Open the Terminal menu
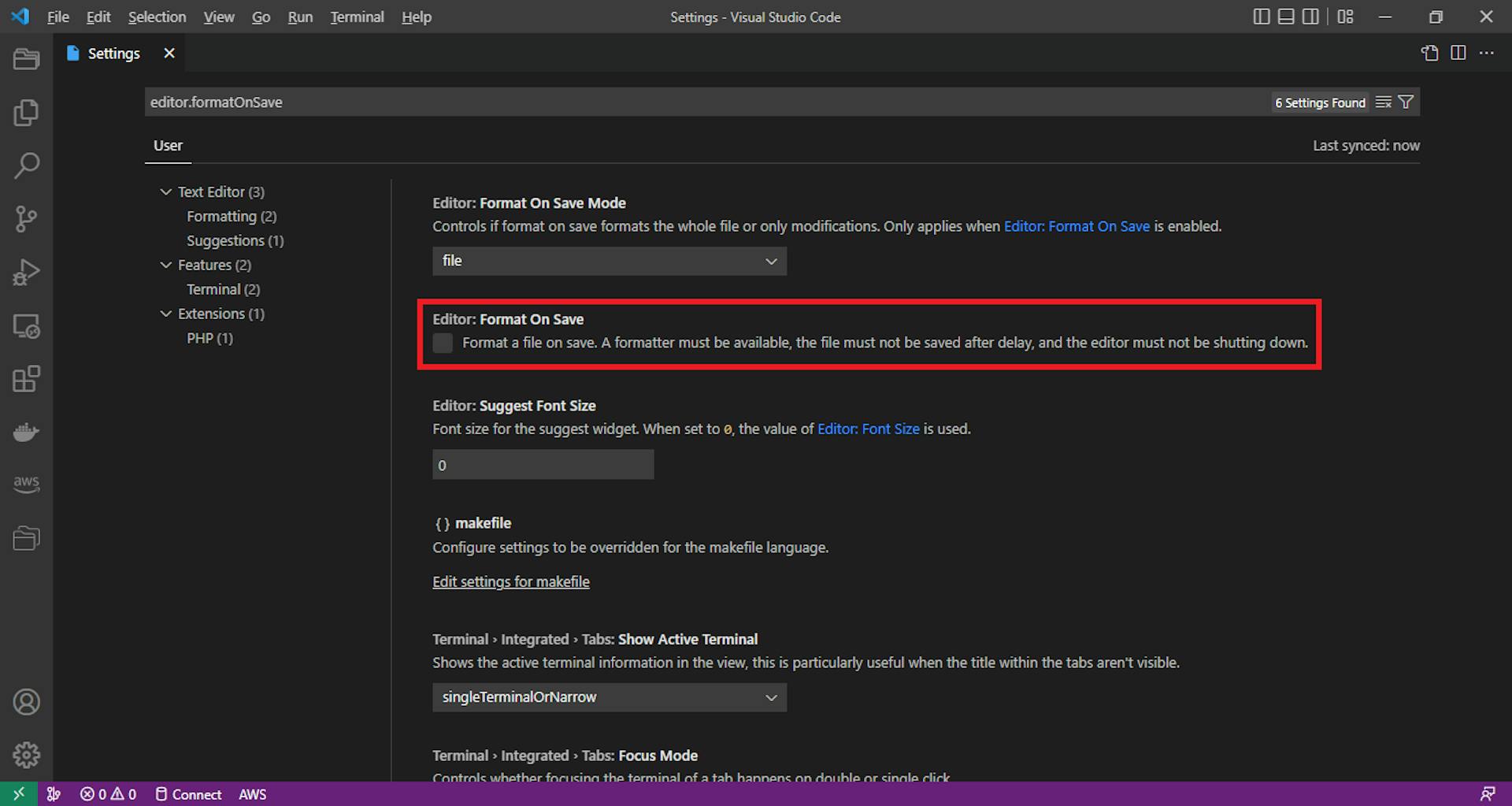Viewport: 1512px width, 806px height. (x=357, y=17)
